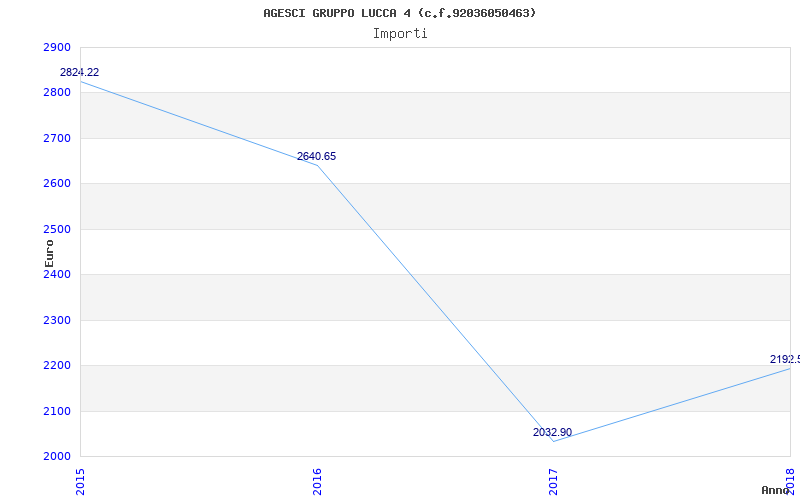
Task: Click the 2015 x-axis year label
Action: [80, 481]
